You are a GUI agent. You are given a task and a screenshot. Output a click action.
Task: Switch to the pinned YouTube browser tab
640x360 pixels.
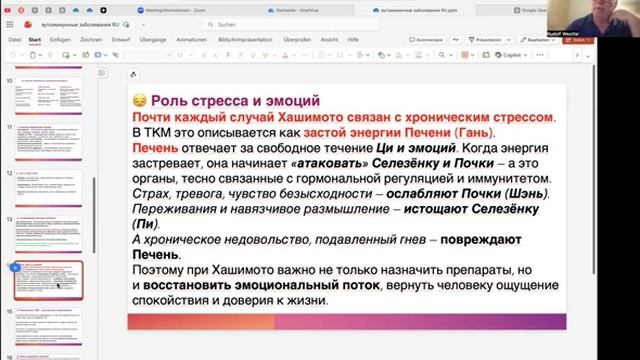[x=7, y=10]
